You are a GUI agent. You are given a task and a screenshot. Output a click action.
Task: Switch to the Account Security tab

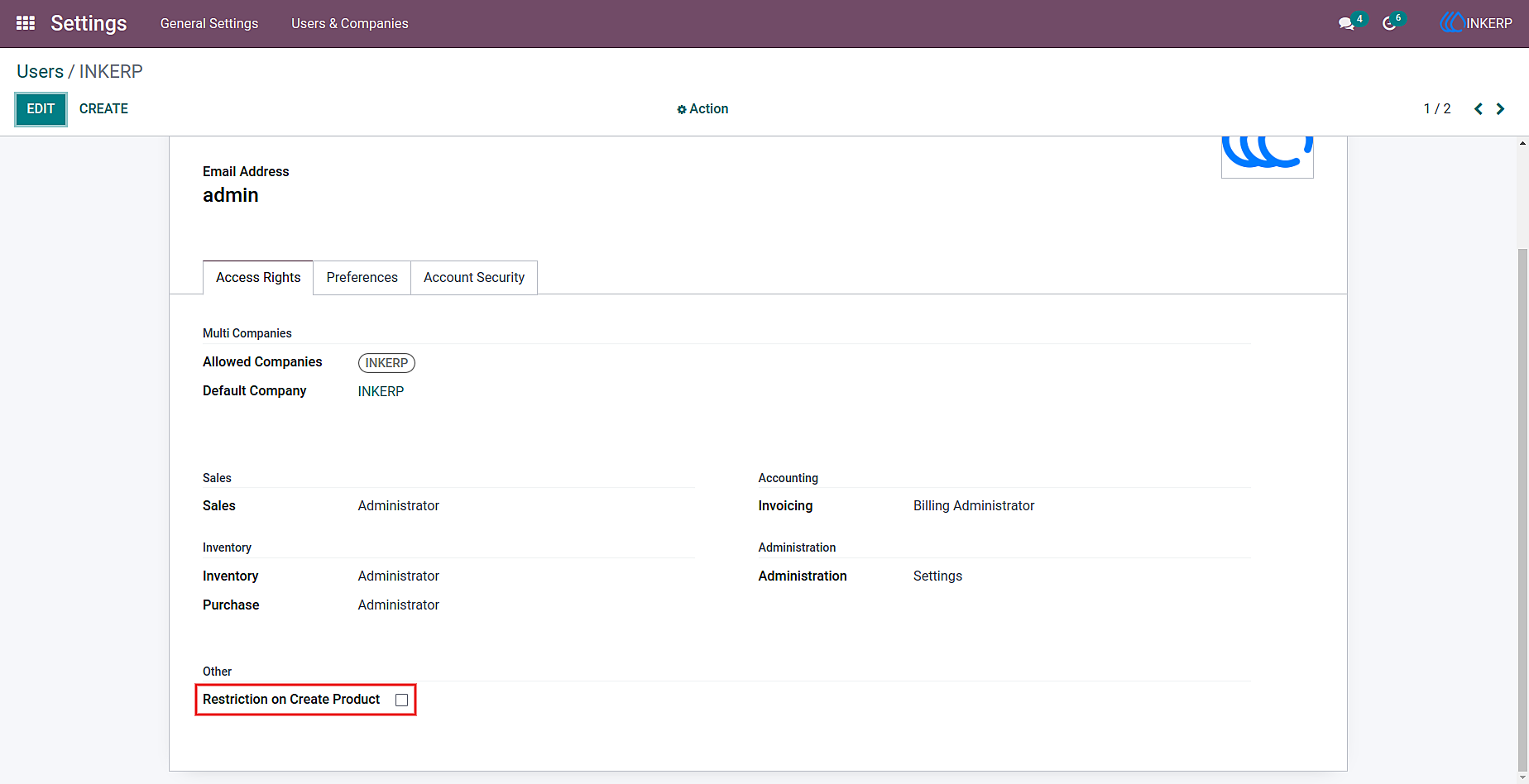click(x=474, y=278)
